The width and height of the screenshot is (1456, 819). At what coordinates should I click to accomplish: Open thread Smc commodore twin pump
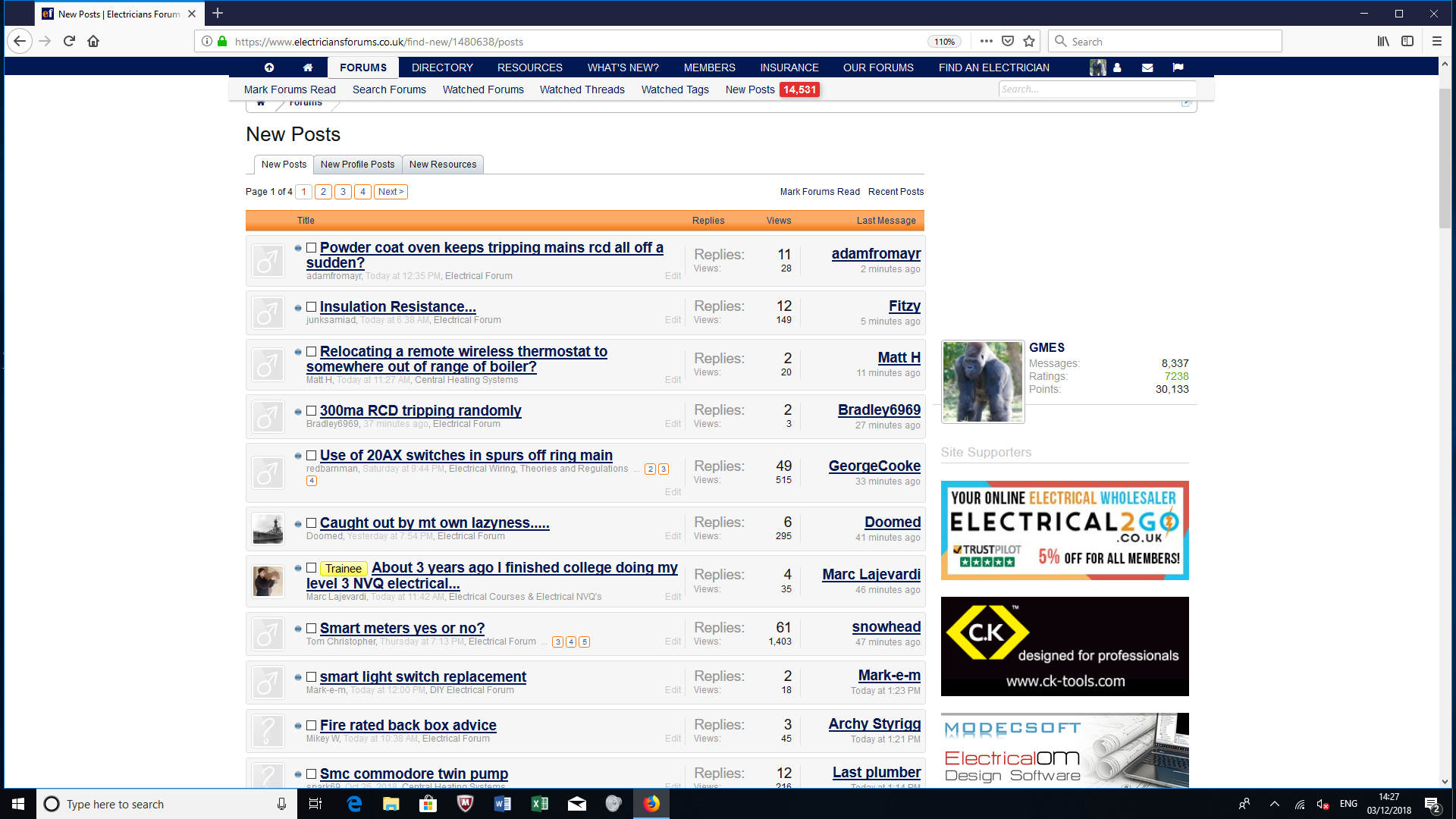click(x=414, y=773)
